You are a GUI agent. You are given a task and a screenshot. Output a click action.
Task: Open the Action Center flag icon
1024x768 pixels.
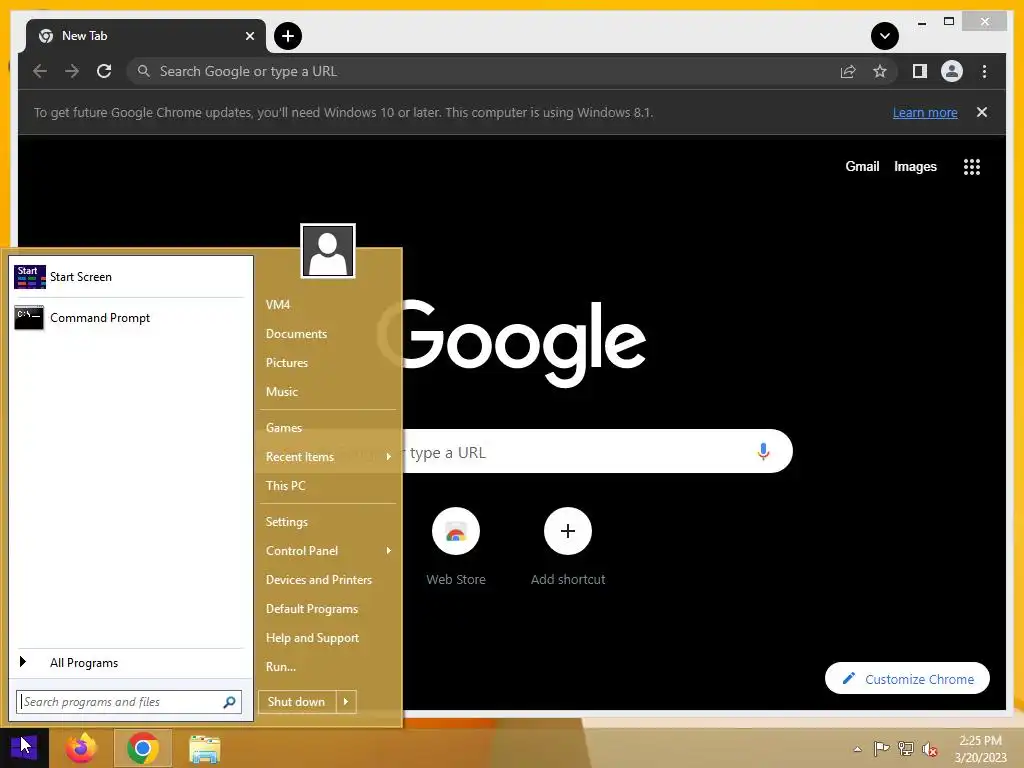coord(881,749)
